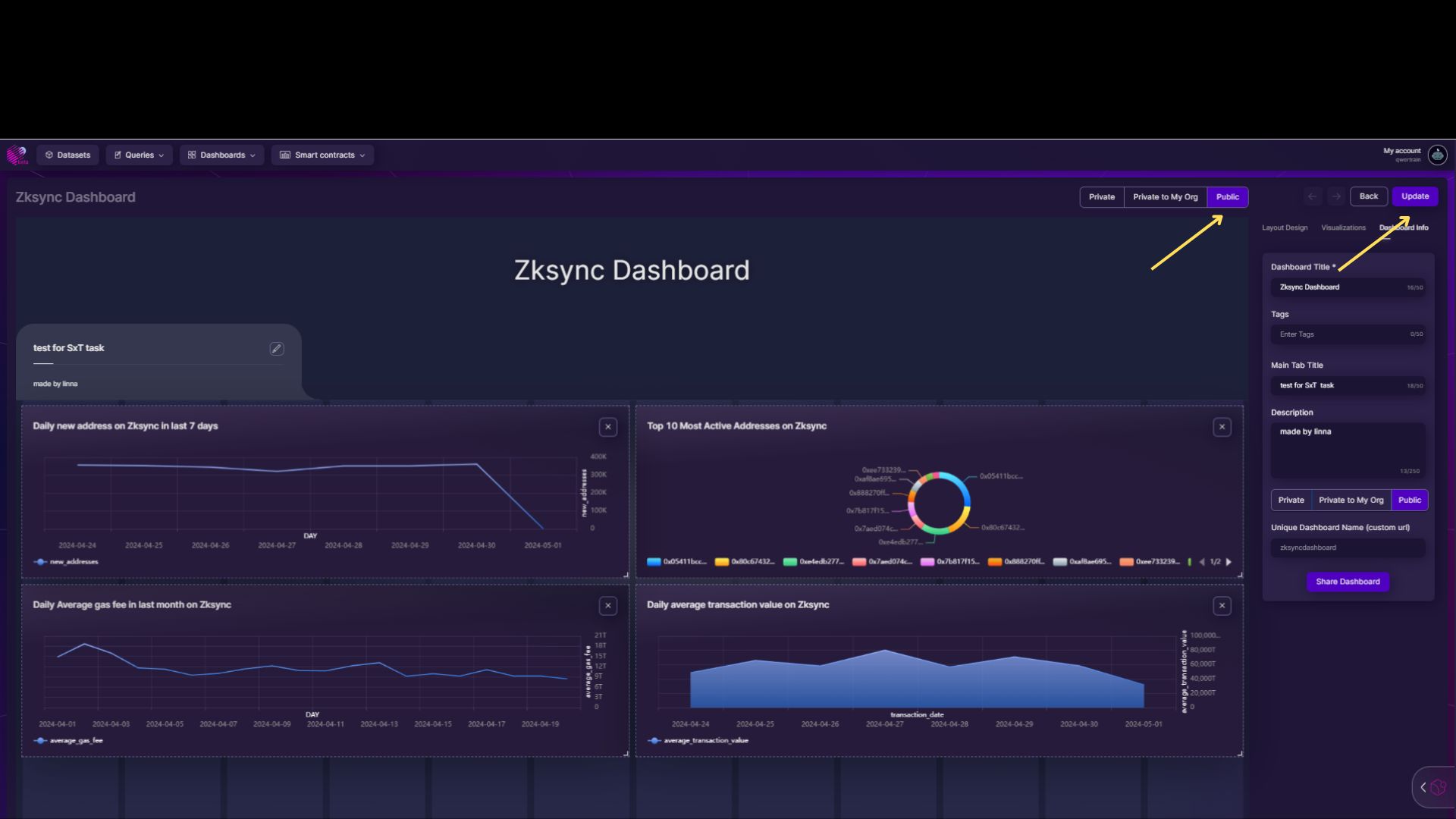Screen dimensions: 1456x819
Task: Toggle 0x7aed074c legend entry
Action: click(882, 562)
